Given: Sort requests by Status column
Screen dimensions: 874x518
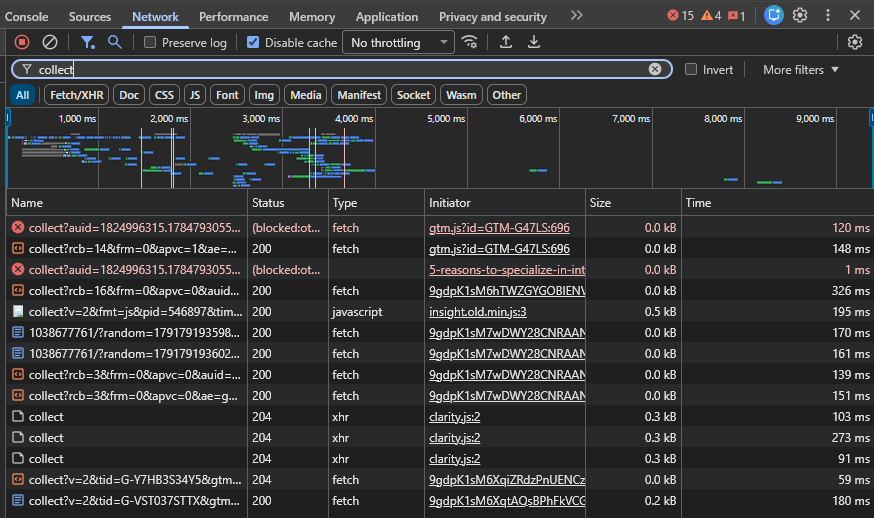Looking at the screenshot, I should [x=288, y=203].
